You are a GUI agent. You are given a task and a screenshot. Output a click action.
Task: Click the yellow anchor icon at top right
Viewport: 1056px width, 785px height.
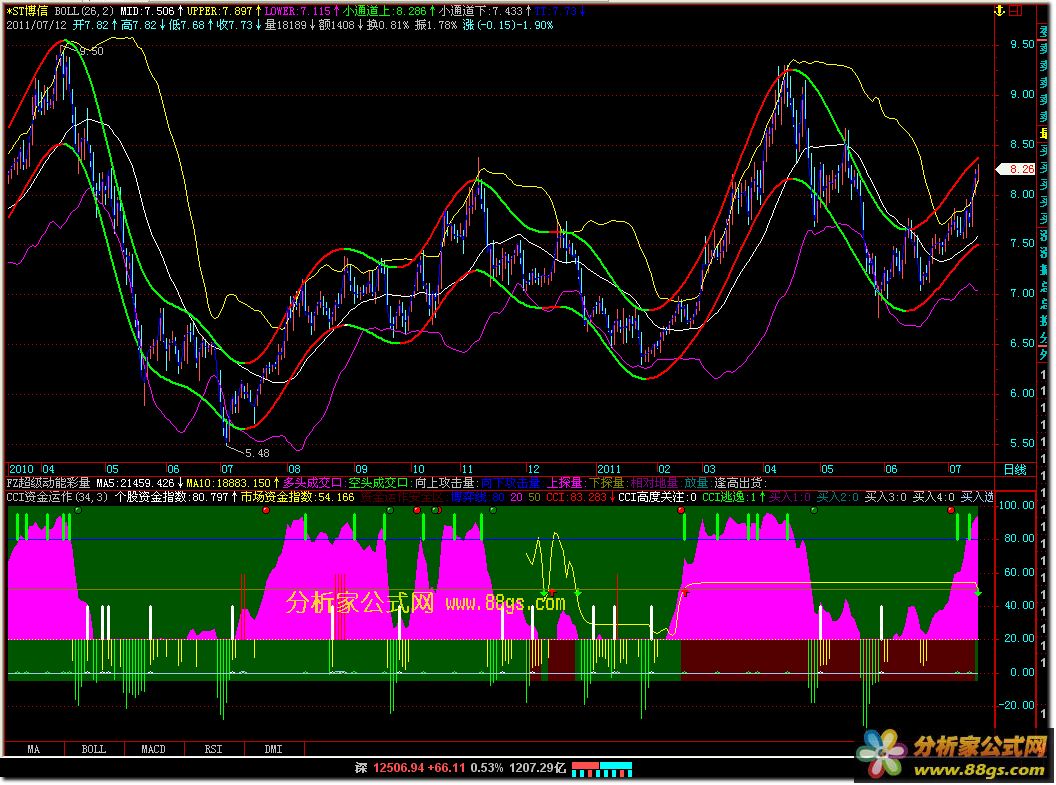pos(1000,11)
